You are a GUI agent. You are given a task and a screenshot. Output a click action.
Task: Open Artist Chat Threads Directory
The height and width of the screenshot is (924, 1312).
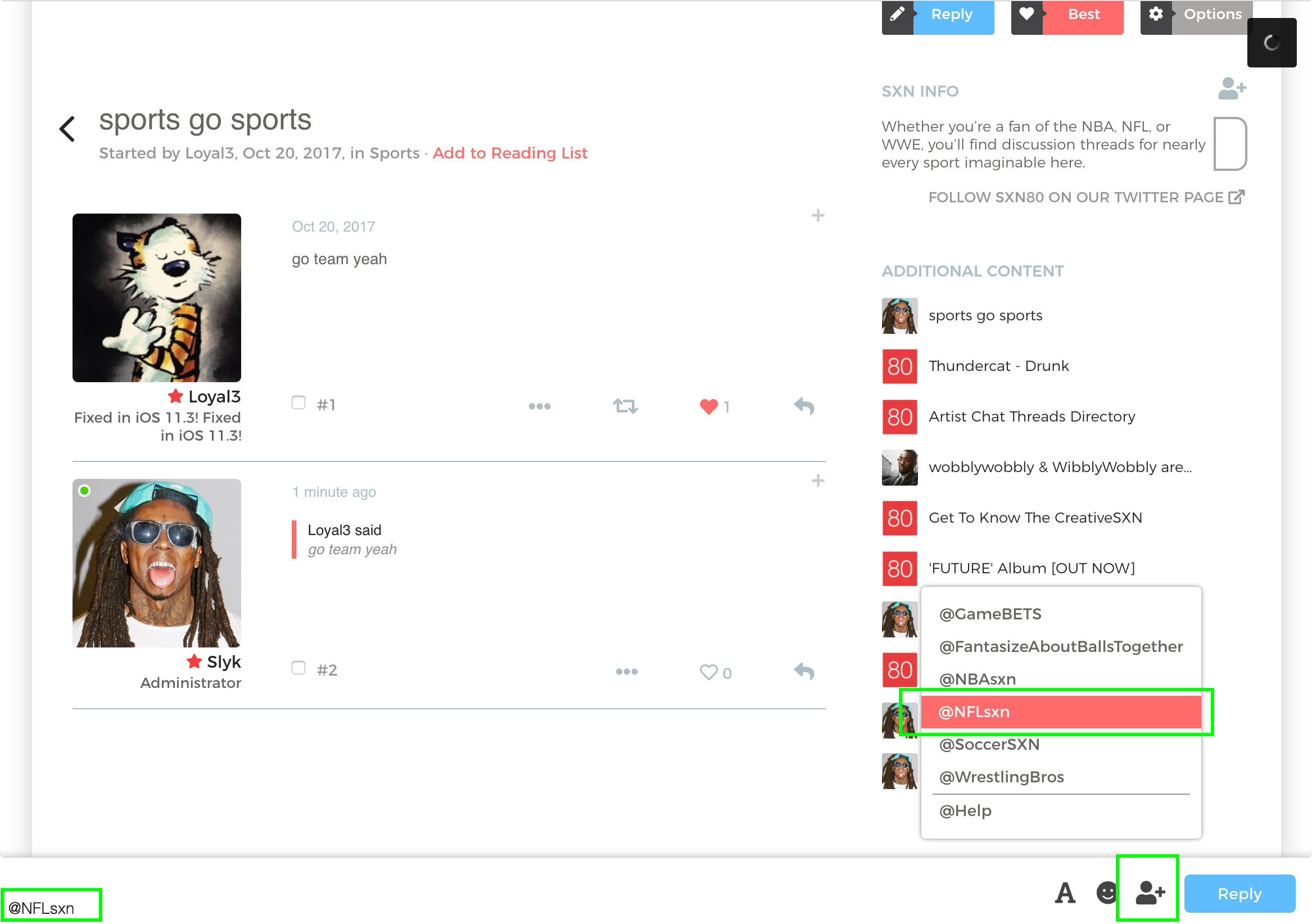1031,416
